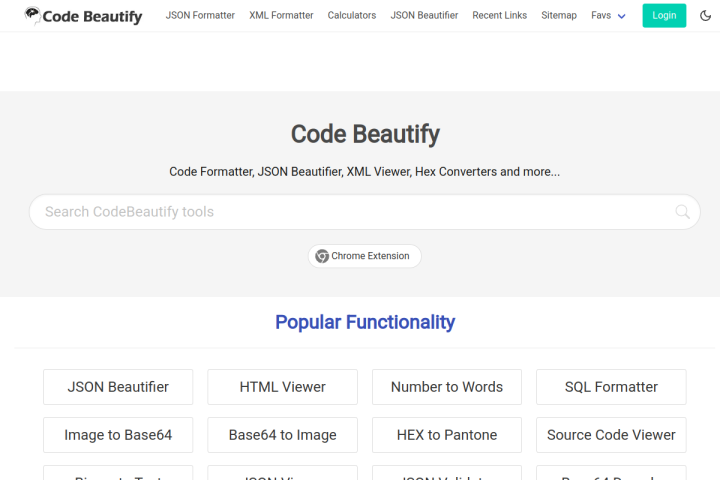Open the Recent Links nav item
Viewport: 720px width, 480px height.
pyautogui.click(x=500, y=16)
